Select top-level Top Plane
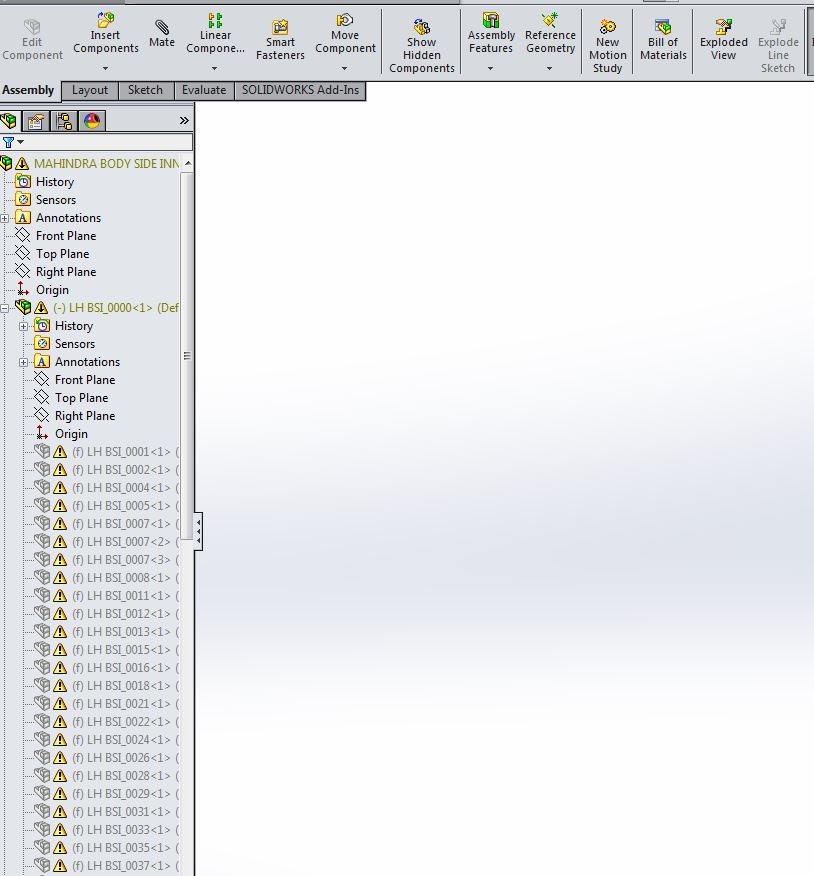The image size is (814, 876). [63, 254]
